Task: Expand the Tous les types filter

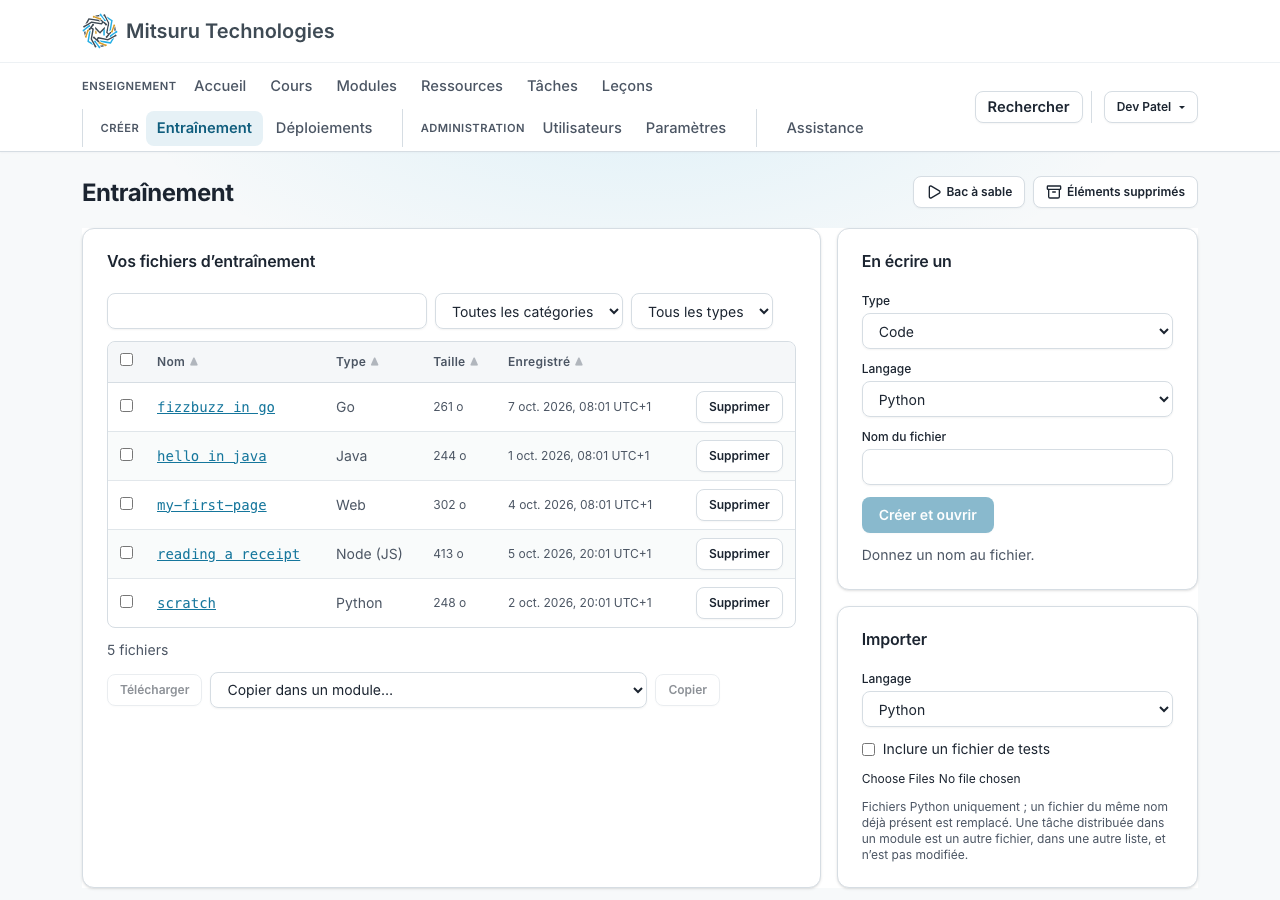Action: pyautogui.click(x=702, y=311)
